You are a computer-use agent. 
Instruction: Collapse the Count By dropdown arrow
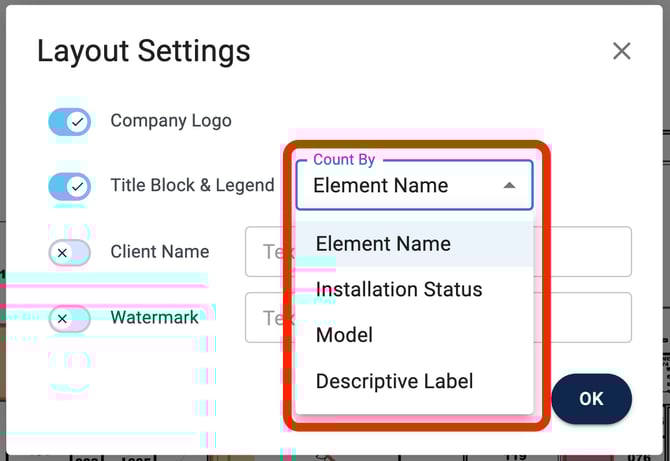click(509, 186)
